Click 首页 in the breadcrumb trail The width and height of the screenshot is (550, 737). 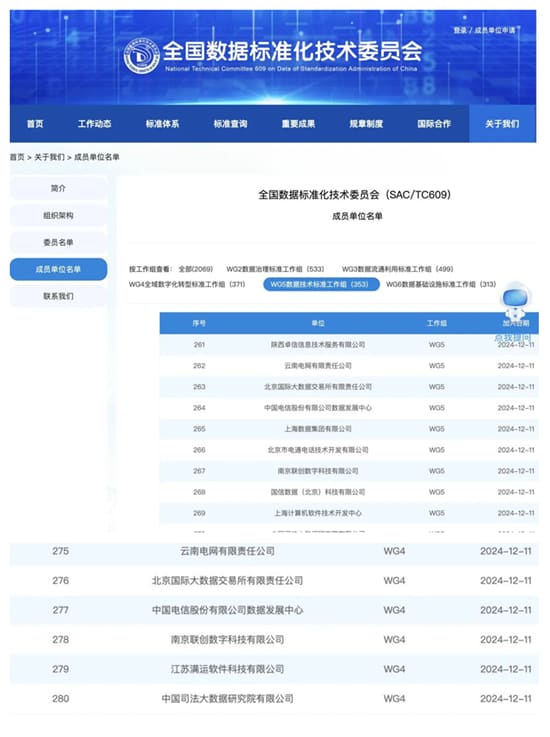[x=17, y=157]
